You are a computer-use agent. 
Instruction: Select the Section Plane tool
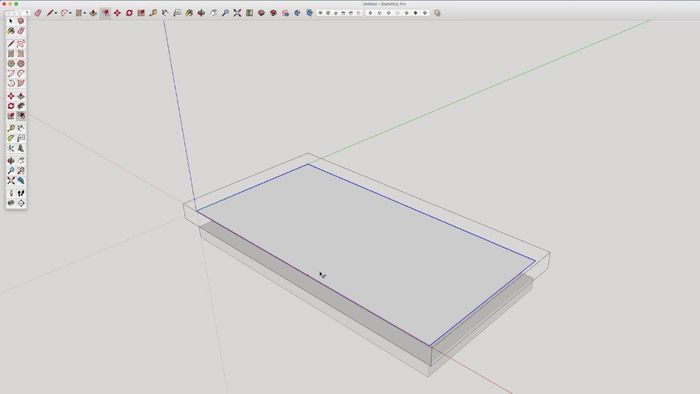(21, 203)
